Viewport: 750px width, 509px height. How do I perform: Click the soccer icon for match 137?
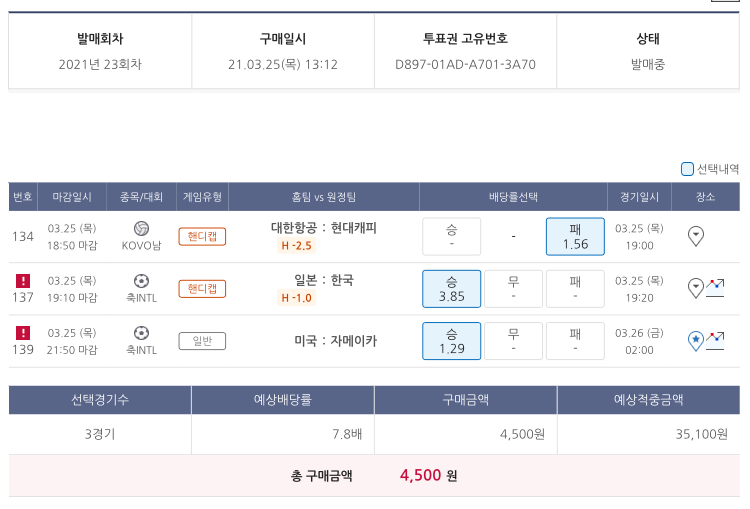[x=141, y=281]
